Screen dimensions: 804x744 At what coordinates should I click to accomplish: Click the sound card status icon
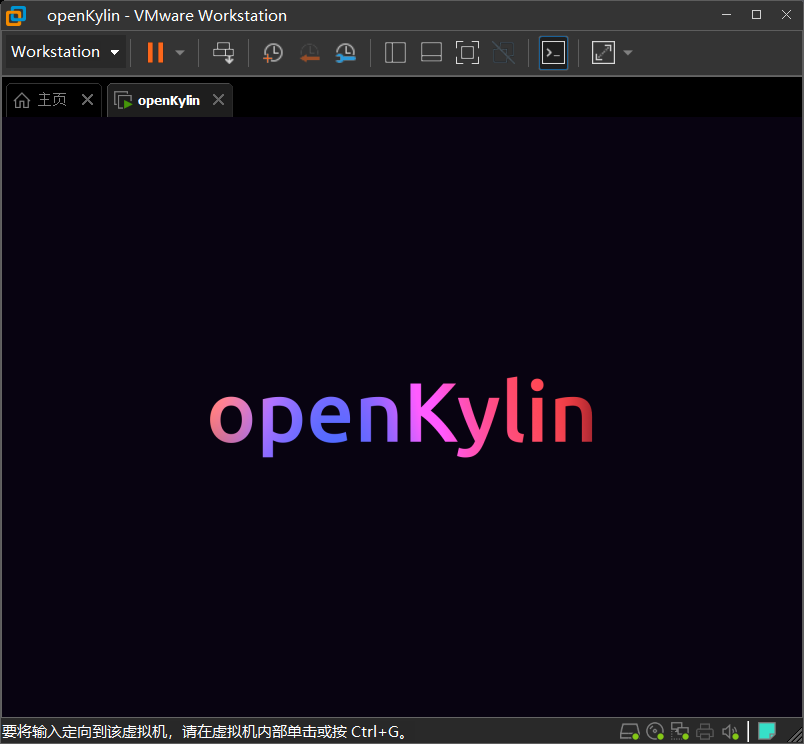click(730, 731)
